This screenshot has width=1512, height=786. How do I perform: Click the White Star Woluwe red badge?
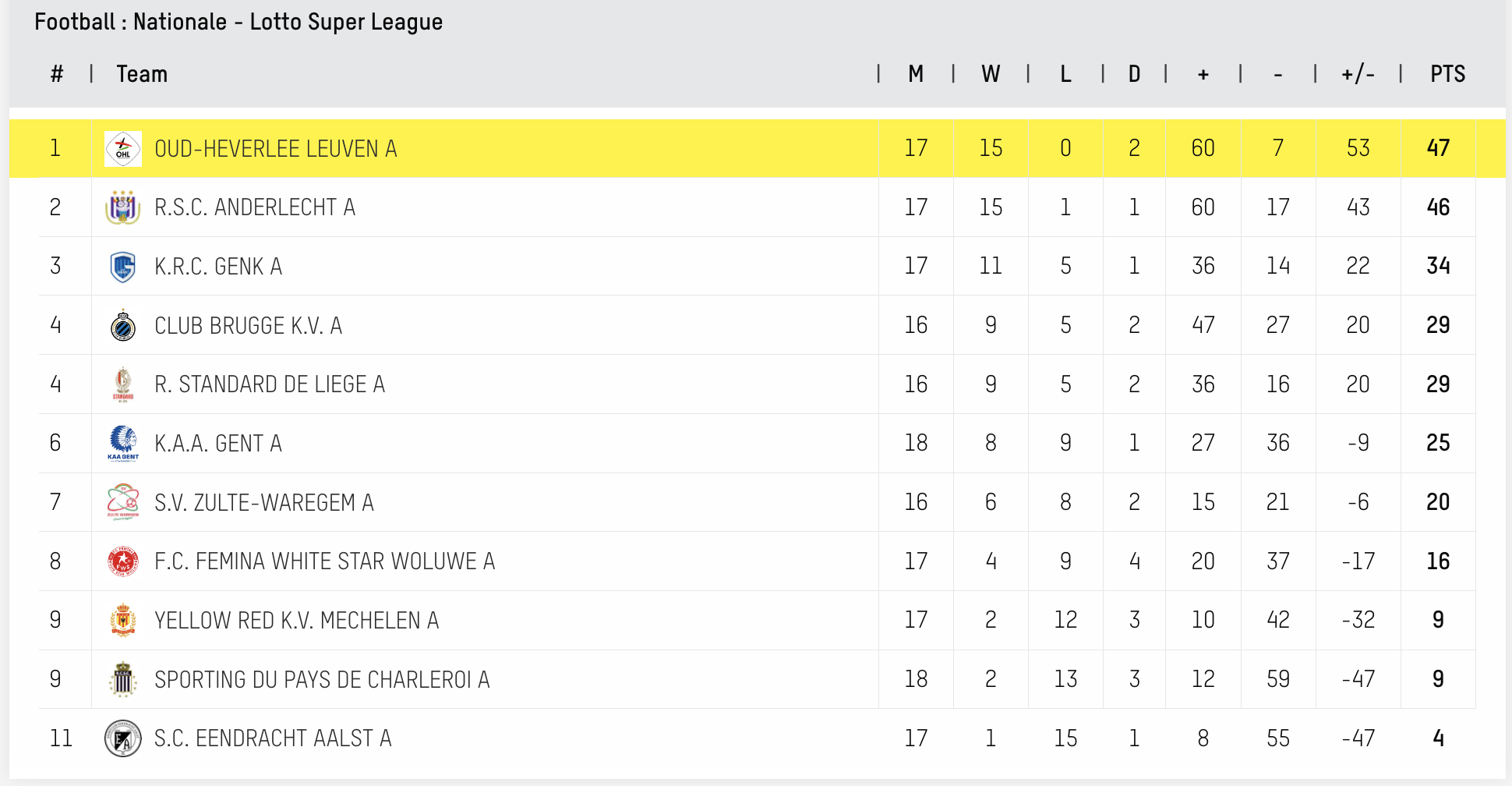123,561
